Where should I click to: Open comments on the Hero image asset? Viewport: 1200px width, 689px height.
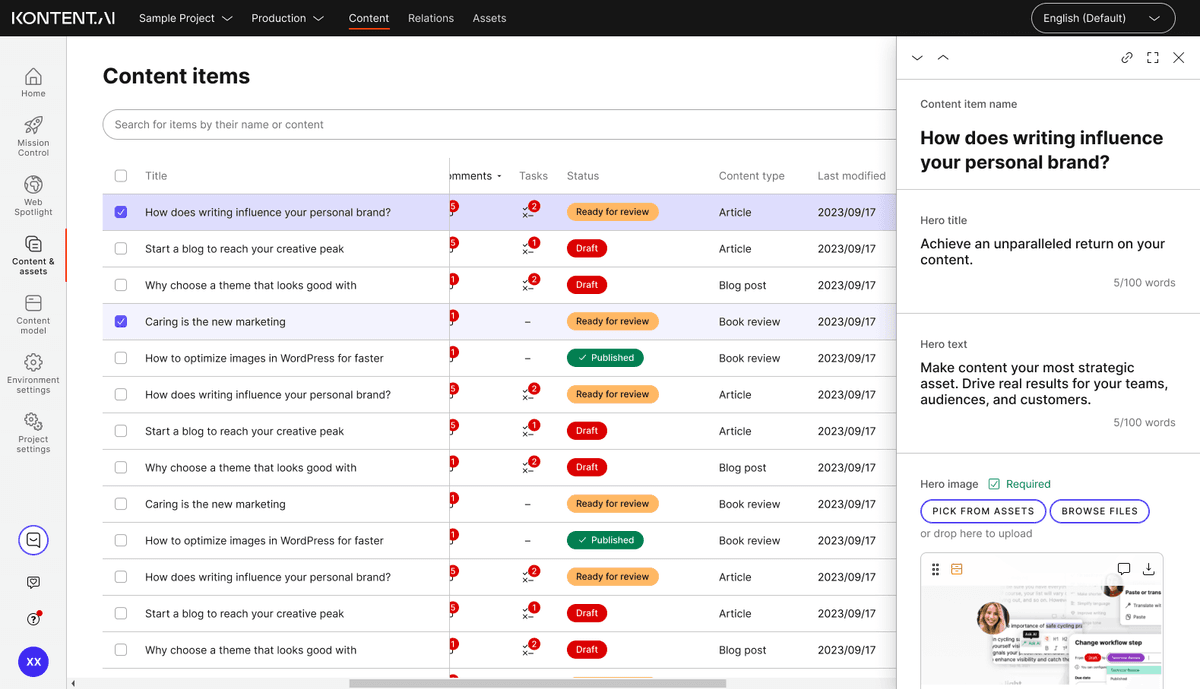point(1122,566)
